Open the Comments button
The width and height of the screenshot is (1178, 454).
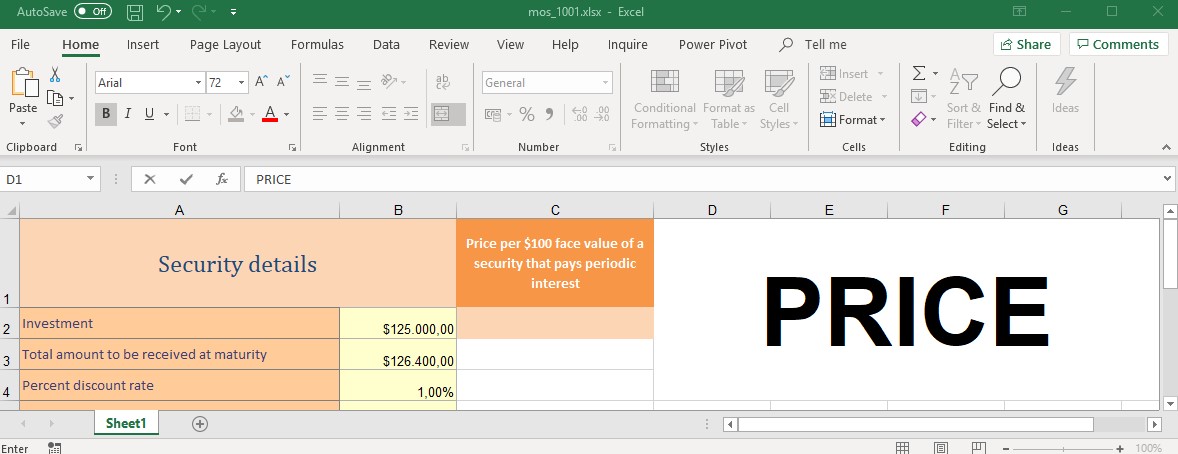coord(1118,44)
